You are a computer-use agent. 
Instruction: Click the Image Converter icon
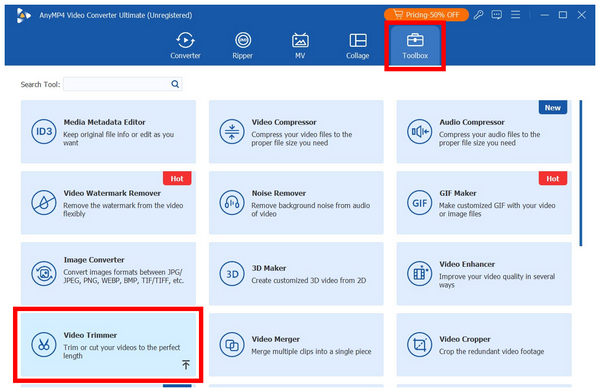(x=44, y=274)
